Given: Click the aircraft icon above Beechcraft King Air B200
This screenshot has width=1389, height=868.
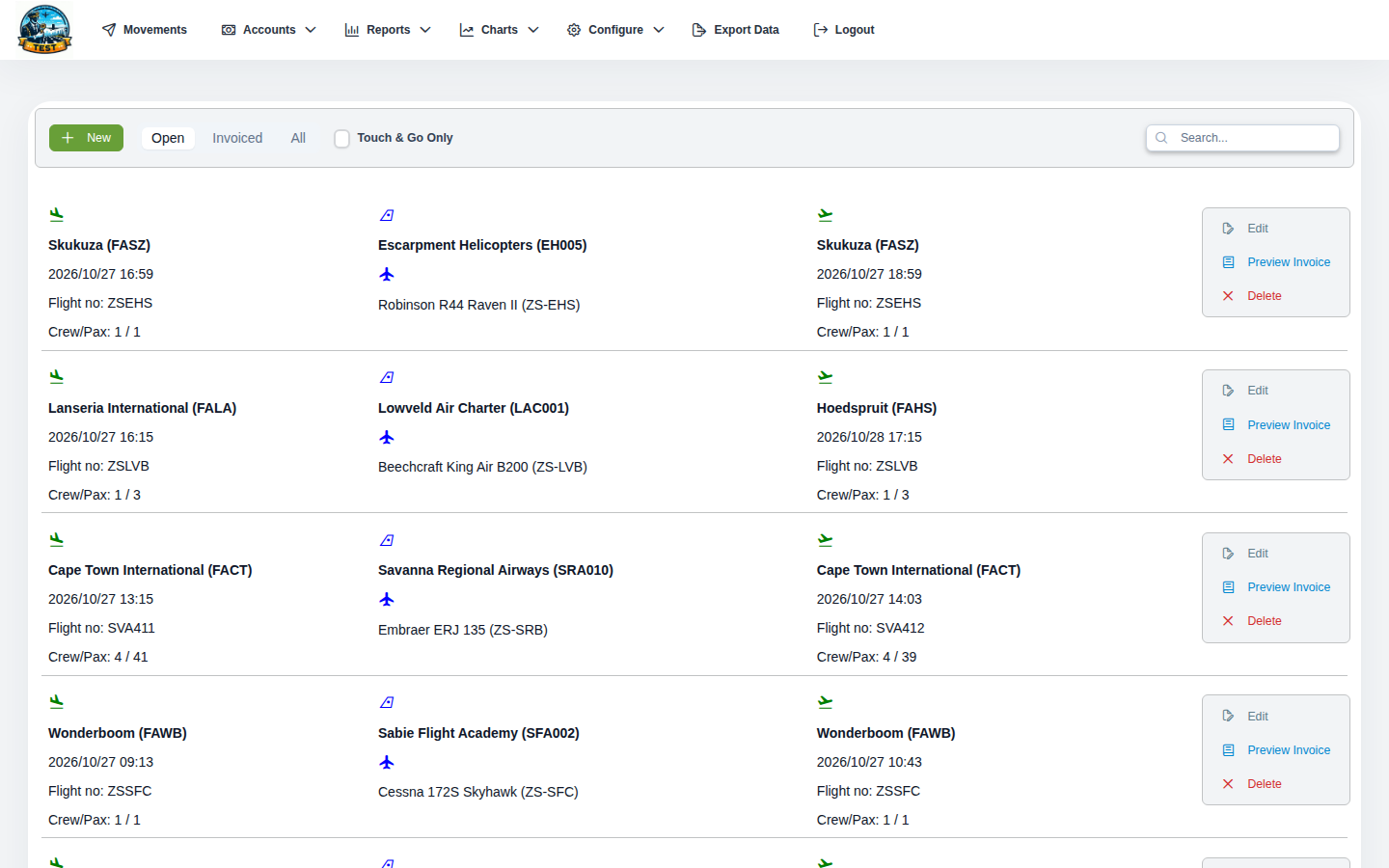Looking at the screenshot, I should point(387,438).
